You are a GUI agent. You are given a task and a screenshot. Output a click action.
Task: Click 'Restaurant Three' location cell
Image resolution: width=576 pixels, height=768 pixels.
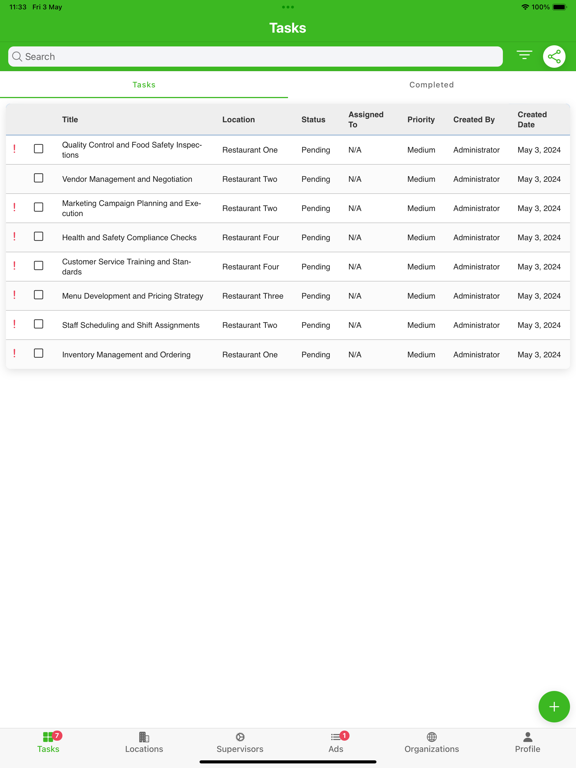[x=253, y=296]
